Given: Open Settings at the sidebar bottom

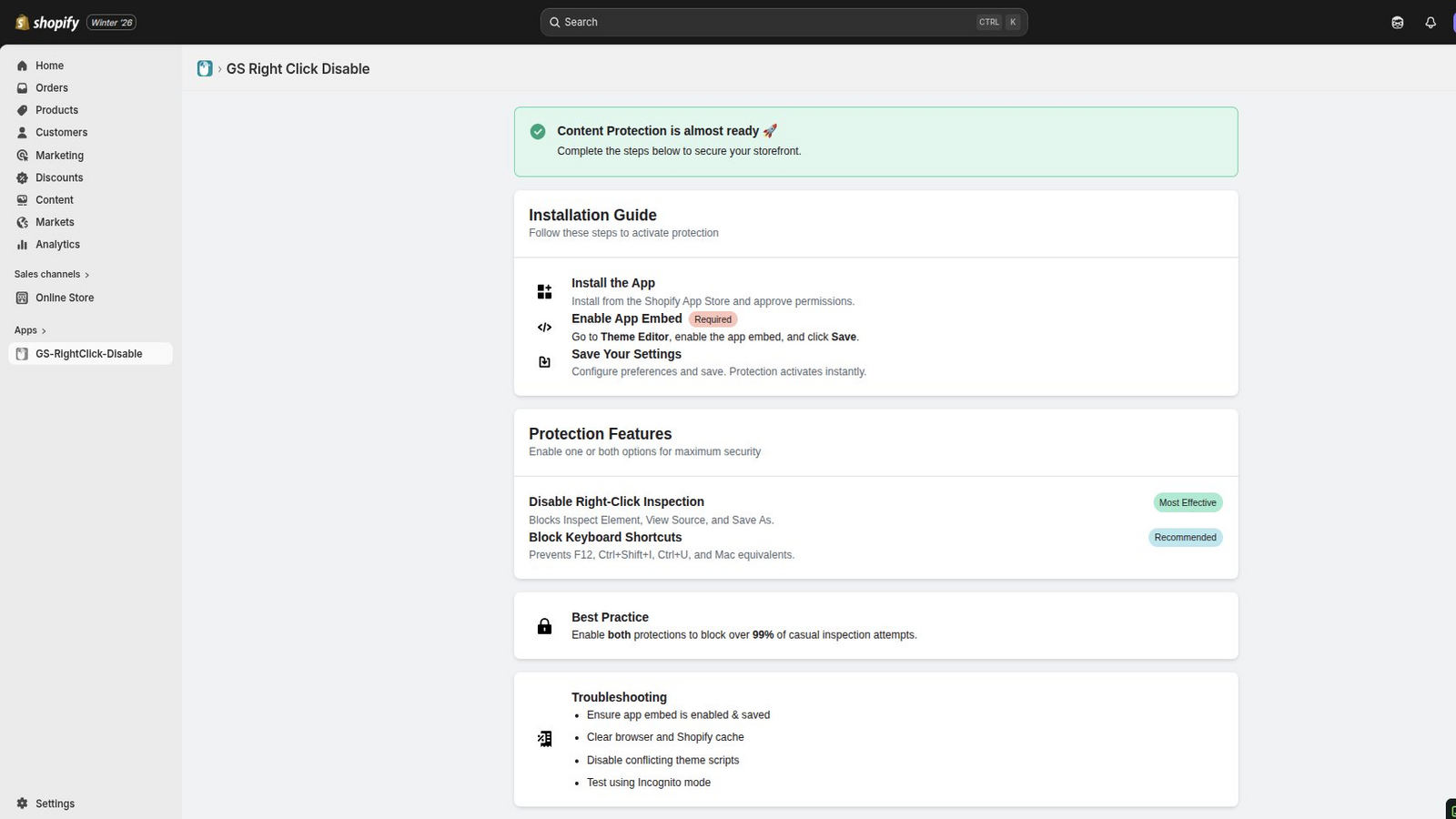Looking at the screenshot, I should 91,804.
